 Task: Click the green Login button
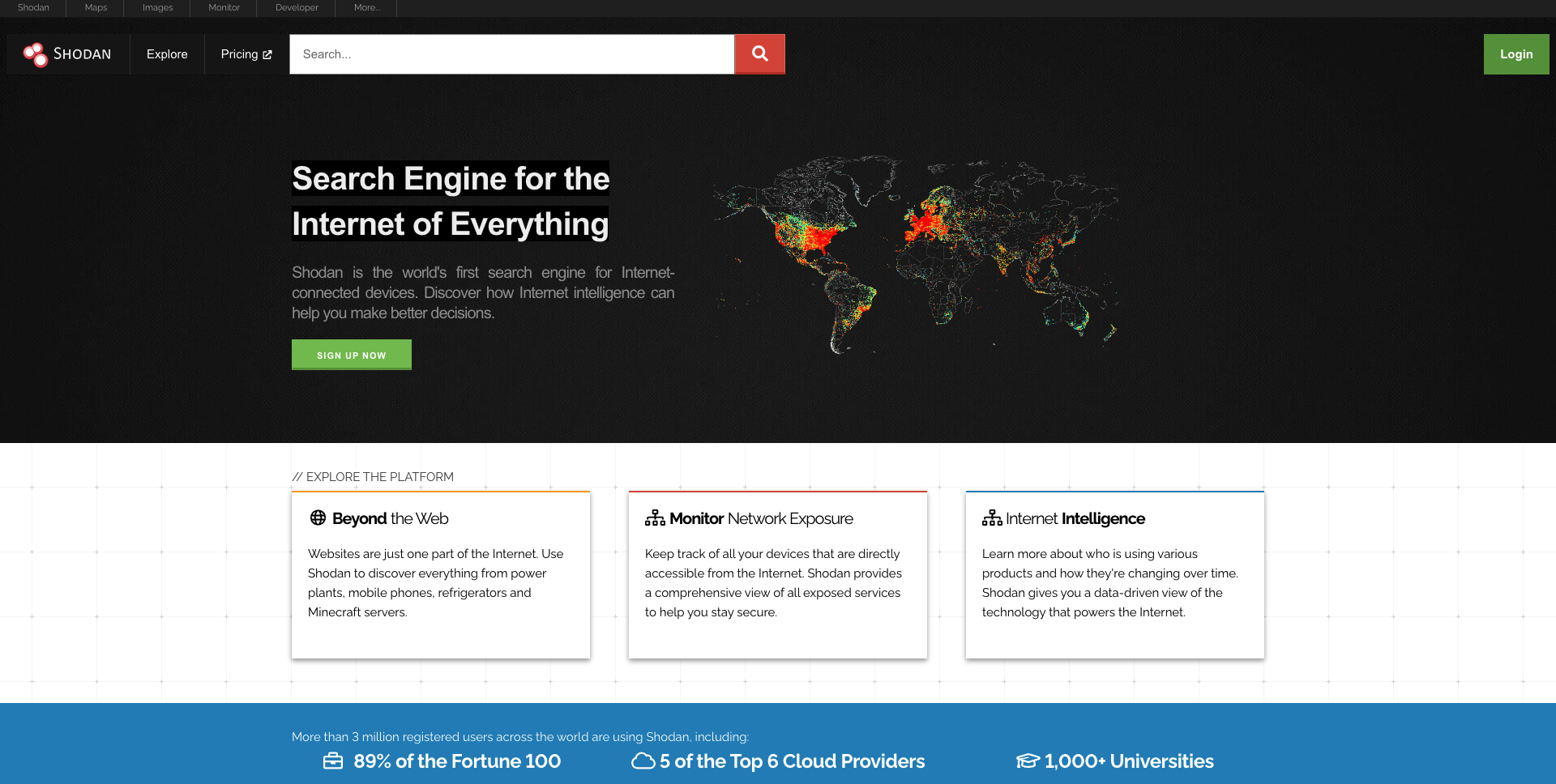[x=1516, y=54]
